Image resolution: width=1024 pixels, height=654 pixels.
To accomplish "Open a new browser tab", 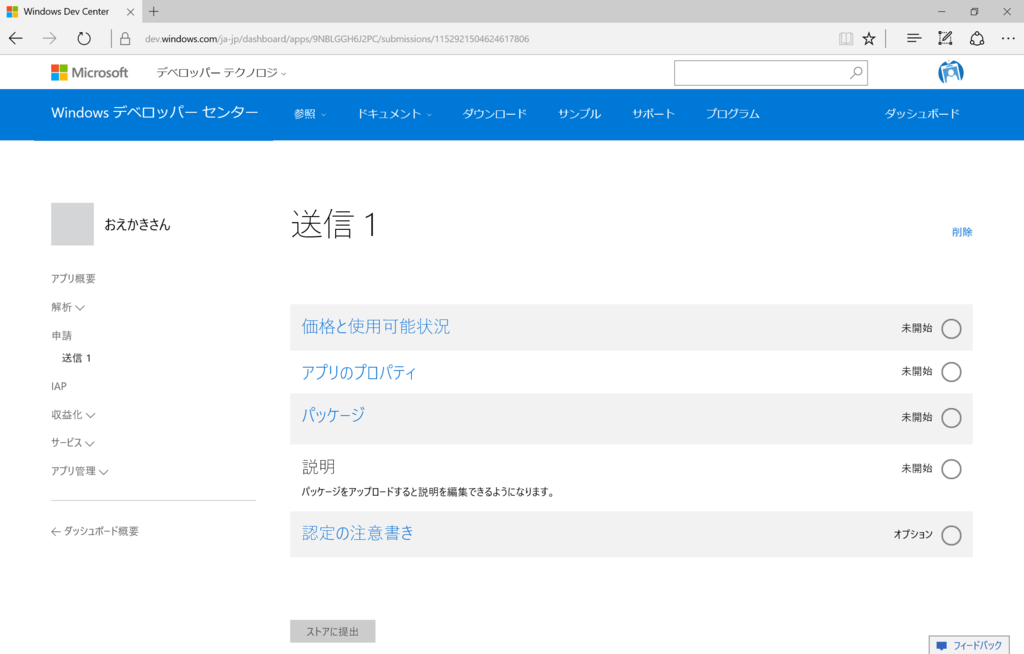I will [153, 11].
